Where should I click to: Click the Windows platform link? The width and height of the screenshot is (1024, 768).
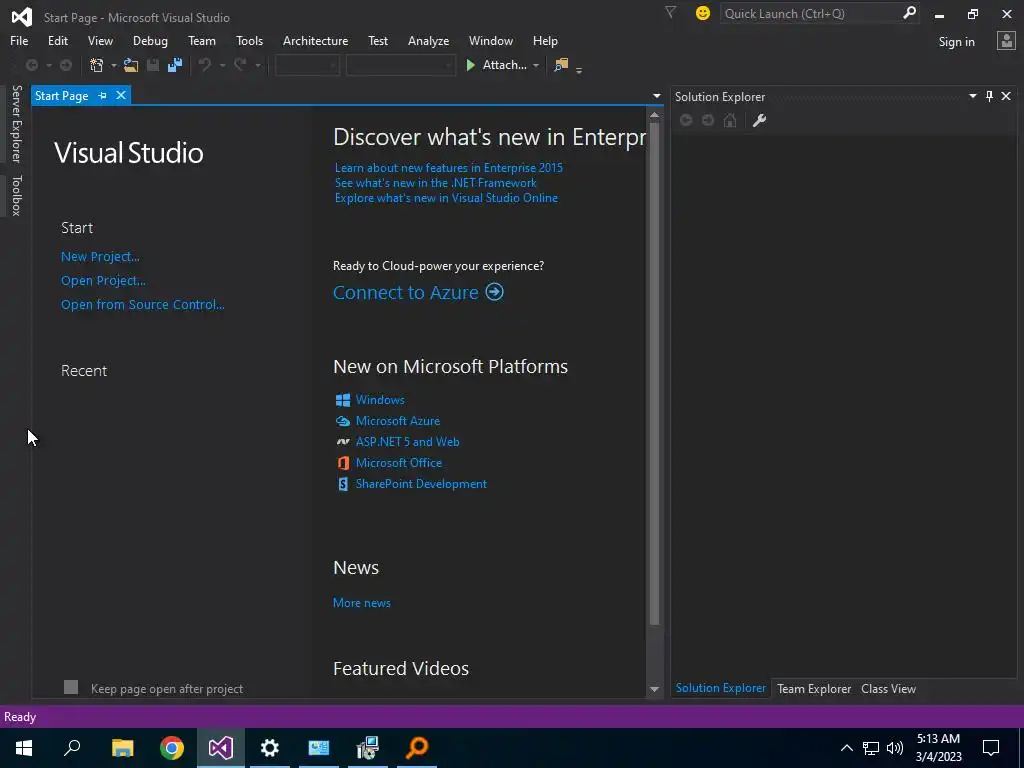click(x=380, y=400)
